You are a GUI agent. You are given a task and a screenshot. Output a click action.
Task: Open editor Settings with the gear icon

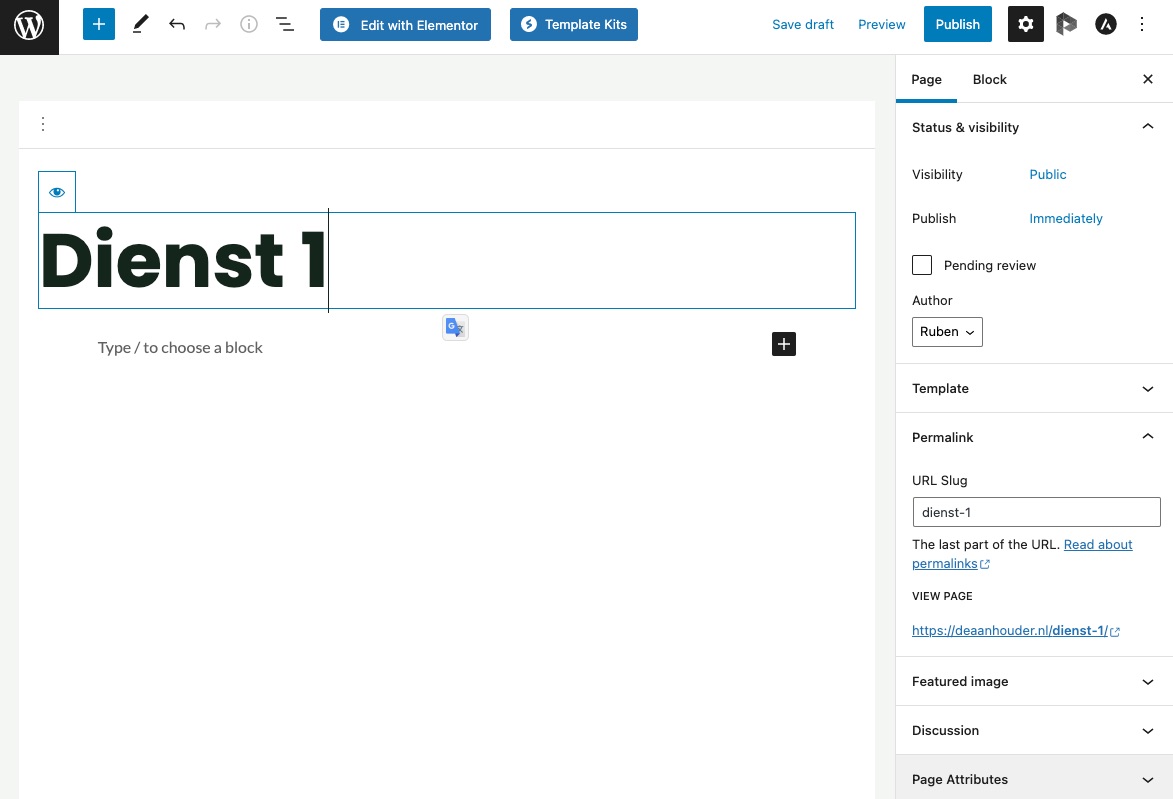1025,24
